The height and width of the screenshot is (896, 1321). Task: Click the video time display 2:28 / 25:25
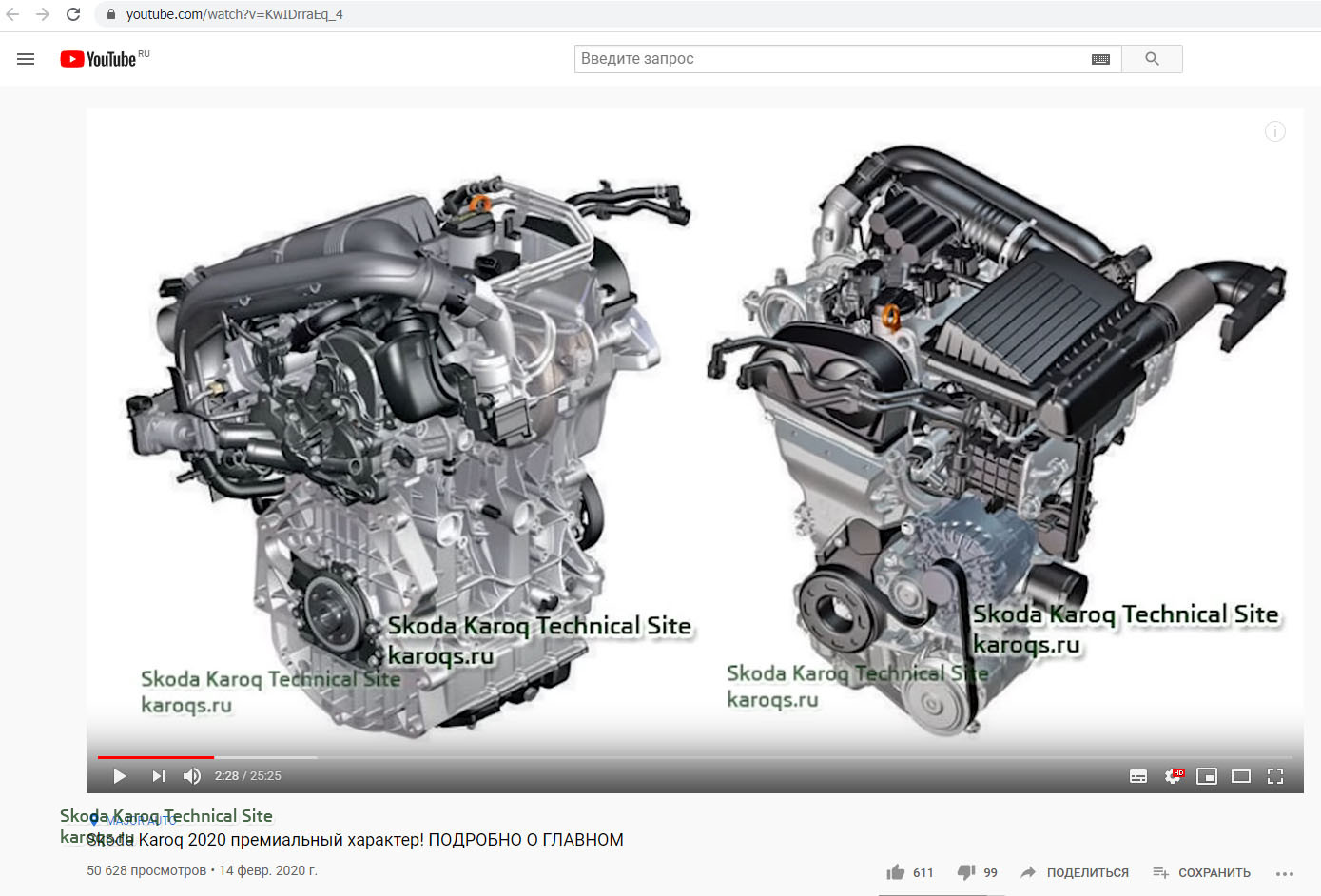coord(247,776)
